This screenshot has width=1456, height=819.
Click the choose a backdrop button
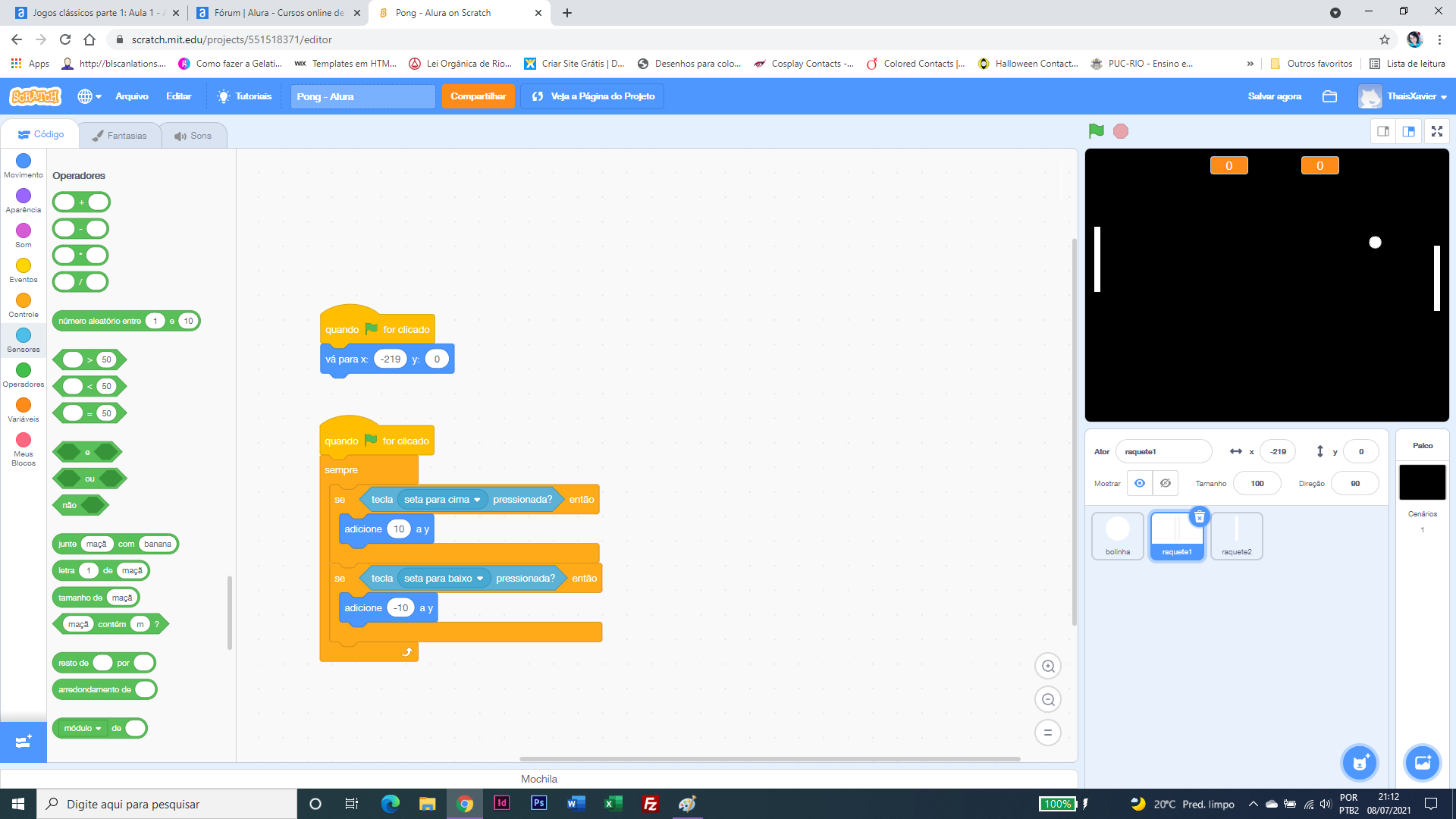[1423, 763]
